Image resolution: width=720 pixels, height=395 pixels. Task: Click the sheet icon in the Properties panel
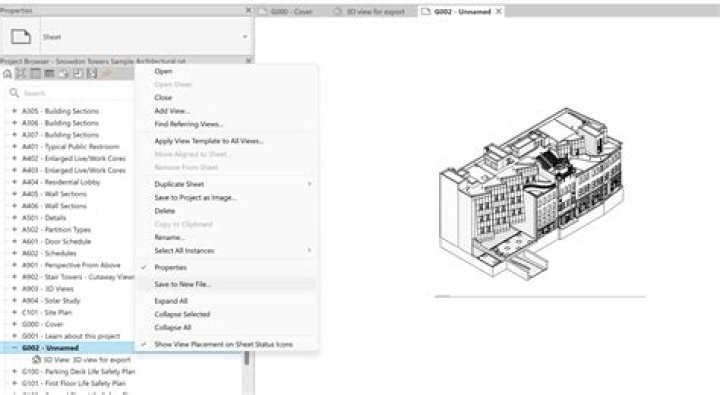click(x=21, y=37)
